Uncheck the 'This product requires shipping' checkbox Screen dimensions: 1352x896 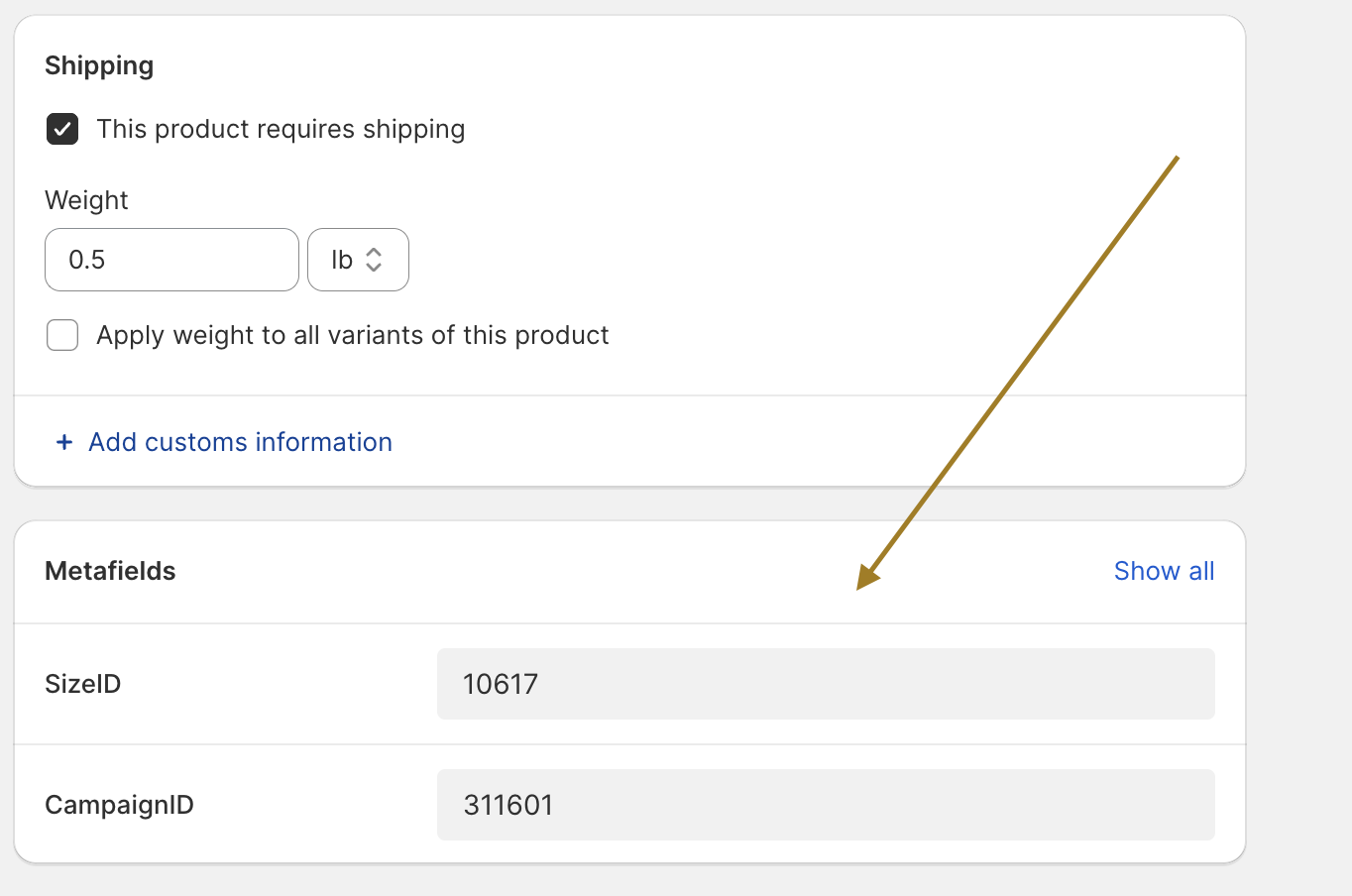pyautogui.click(x=62, y=129)
